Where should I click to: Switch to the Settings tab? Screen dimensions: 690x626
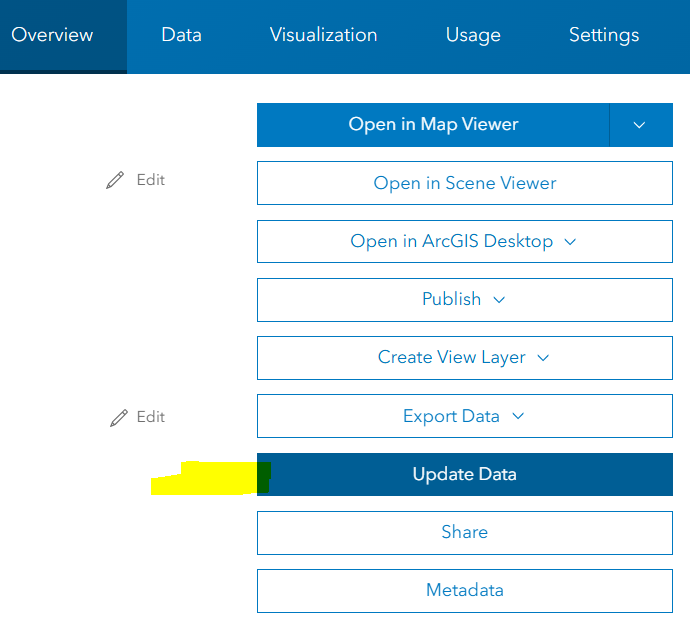coord(604,35)
